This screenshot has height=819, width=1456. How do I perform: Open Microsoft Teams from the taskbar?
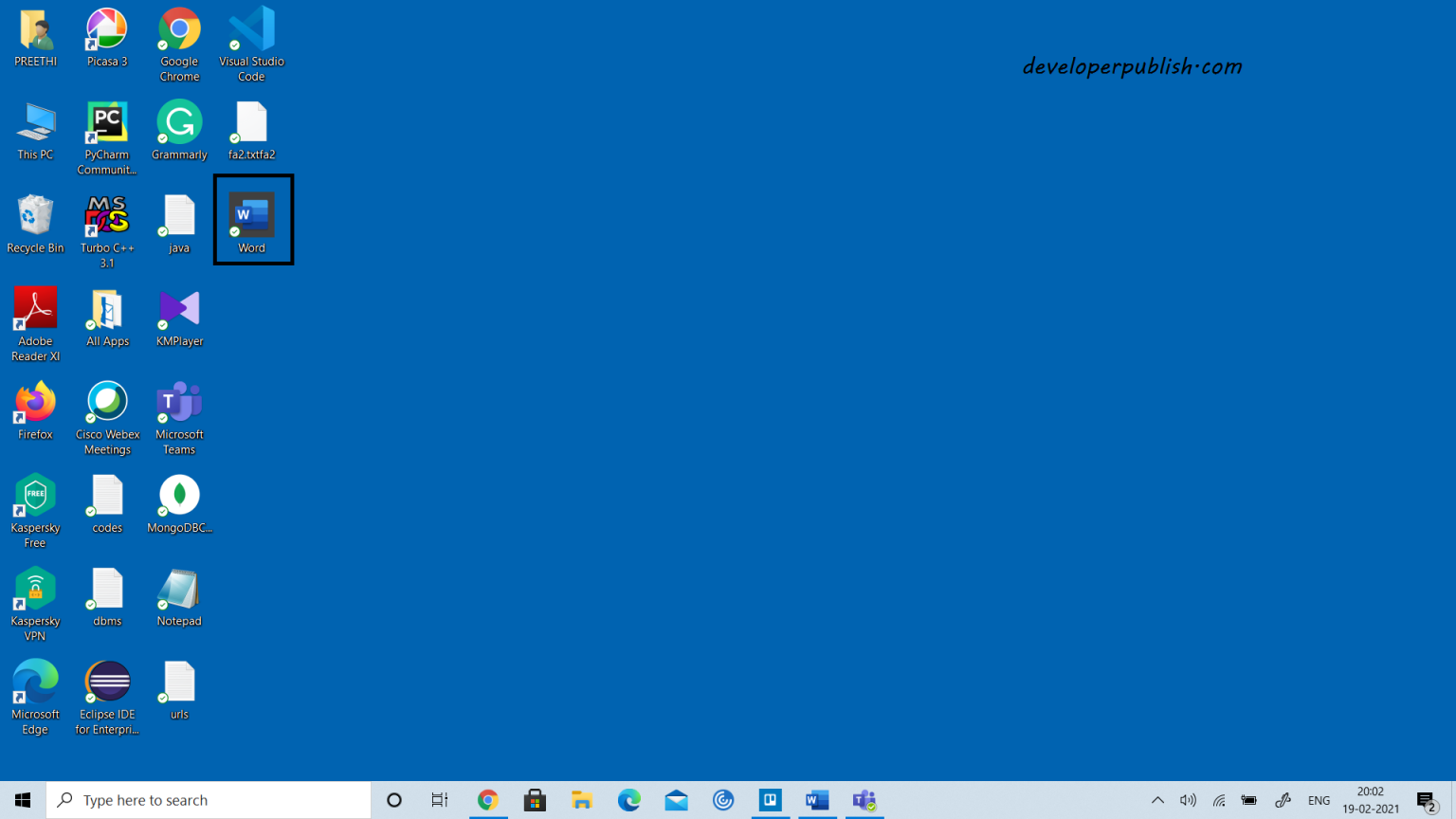coord(864,800)
